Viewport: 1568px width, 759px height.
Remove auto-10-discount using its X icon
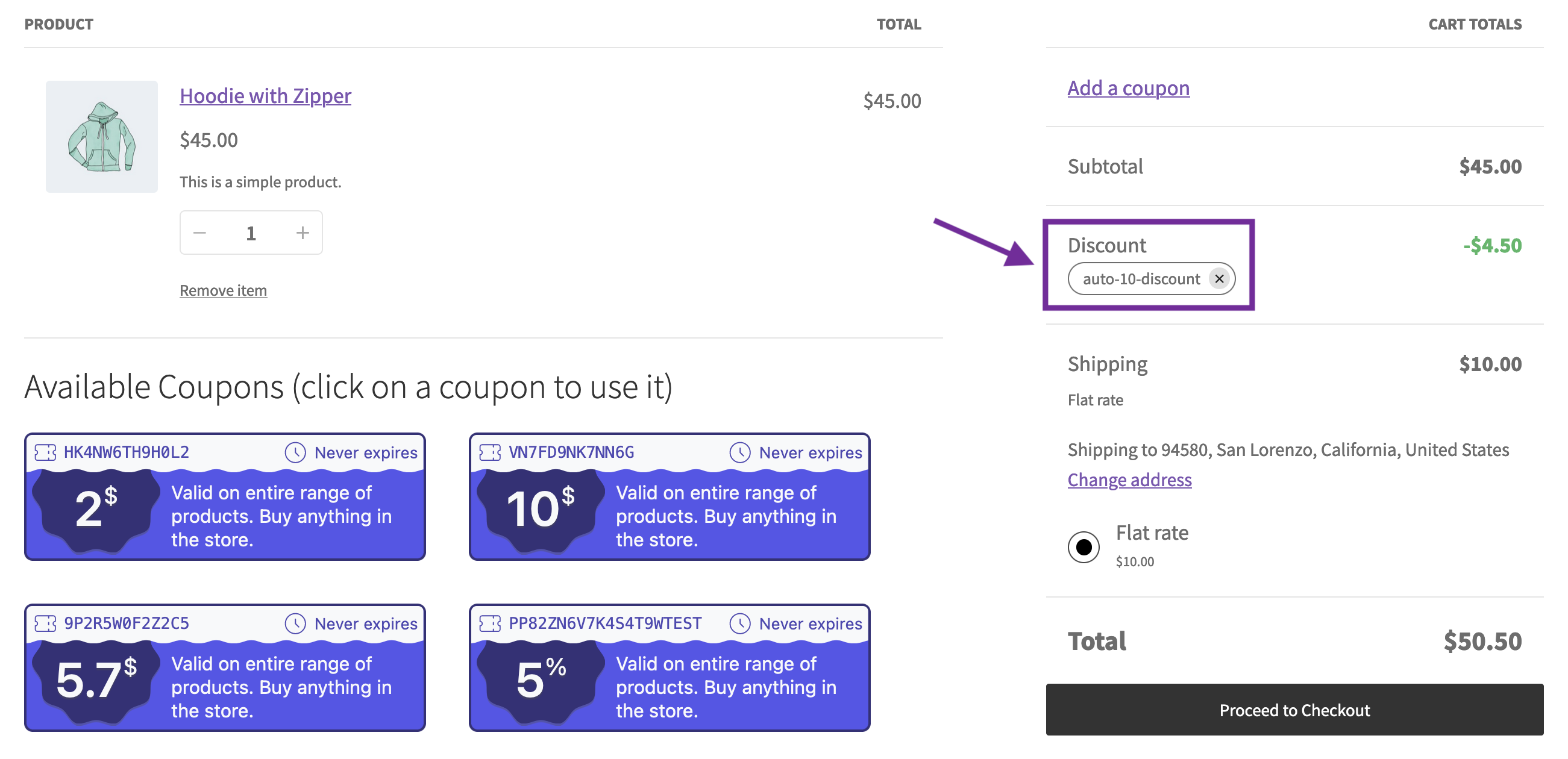point(1219,279)
